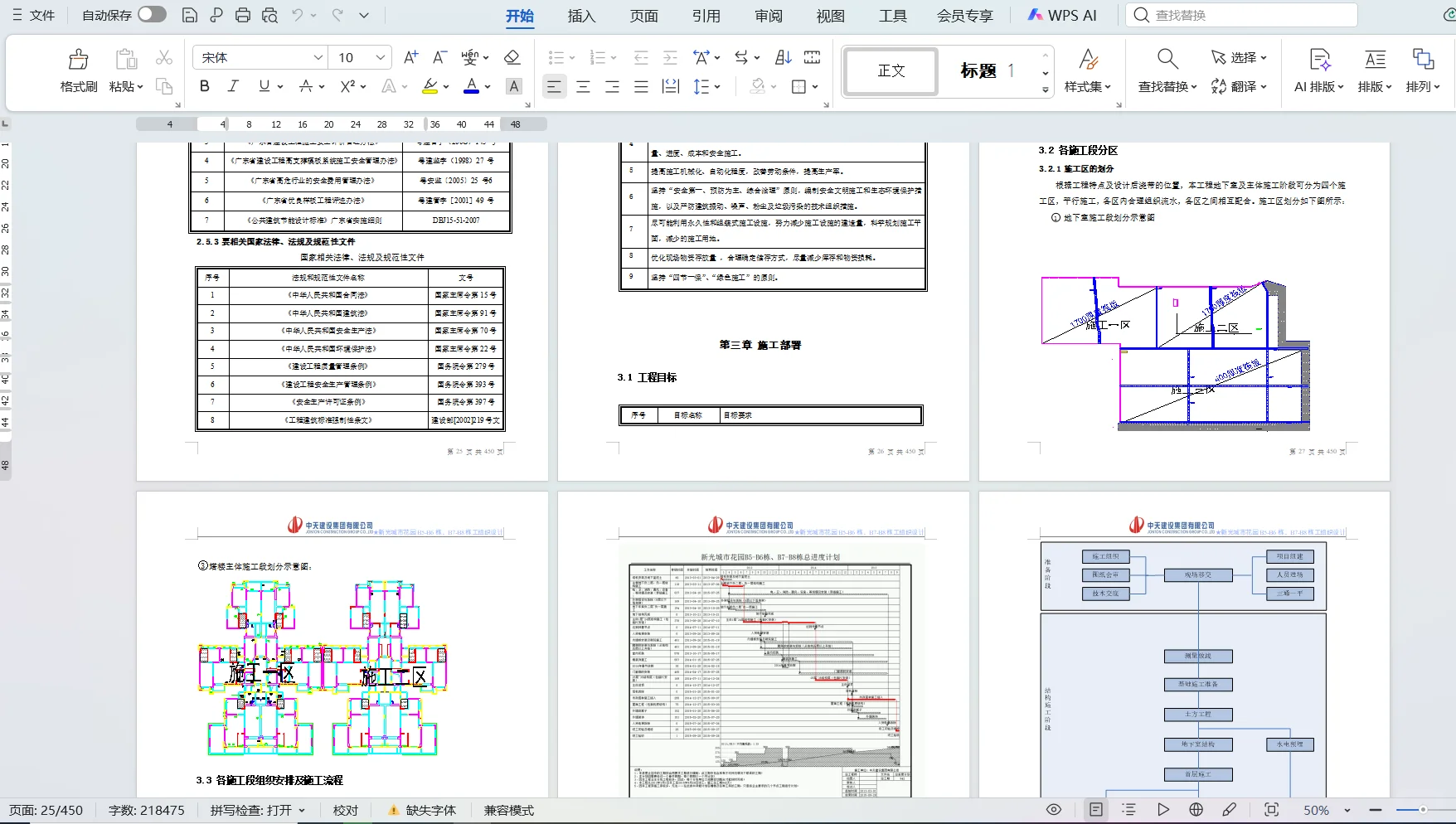The image size is (1456, 824).
Task: Open Find and Replace (查找替换) tool
Action: click(x=1167, y=70)
